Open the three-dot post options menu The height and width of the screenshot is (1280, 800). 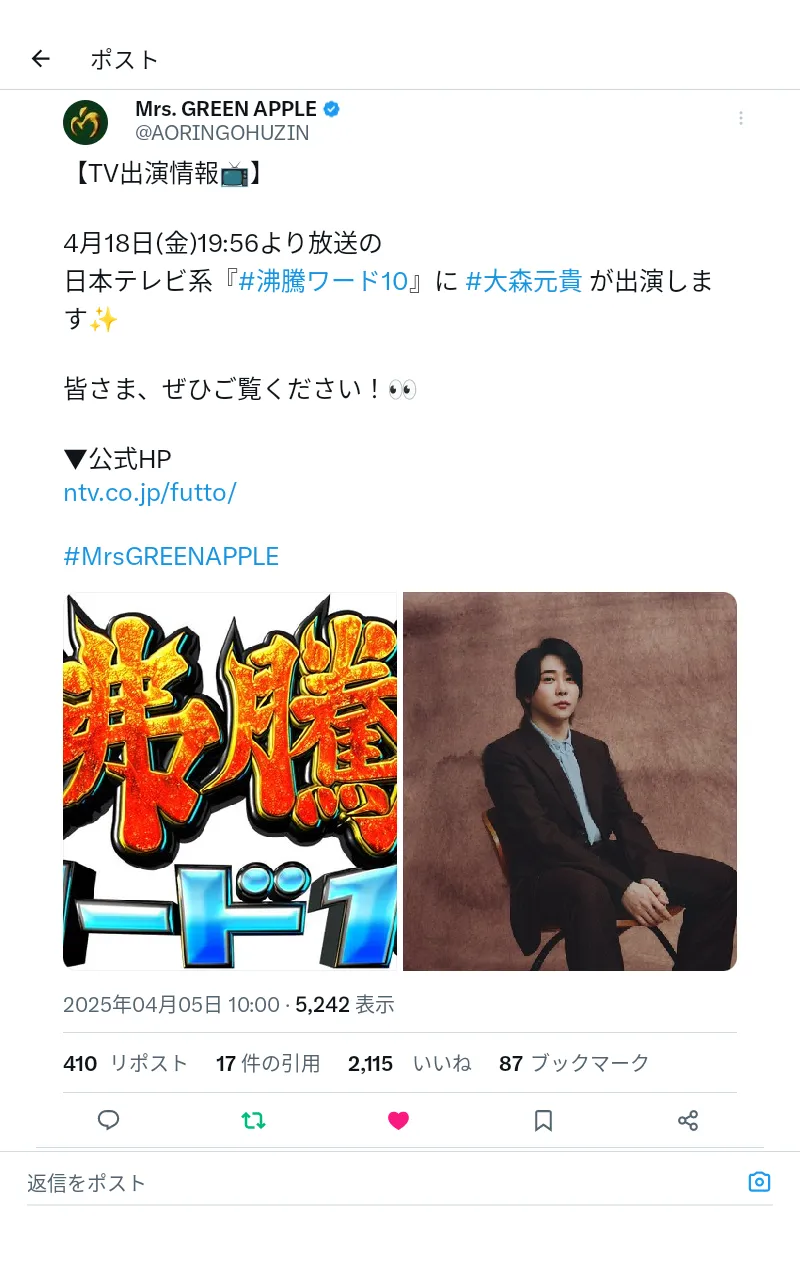(x=741, y=118)
